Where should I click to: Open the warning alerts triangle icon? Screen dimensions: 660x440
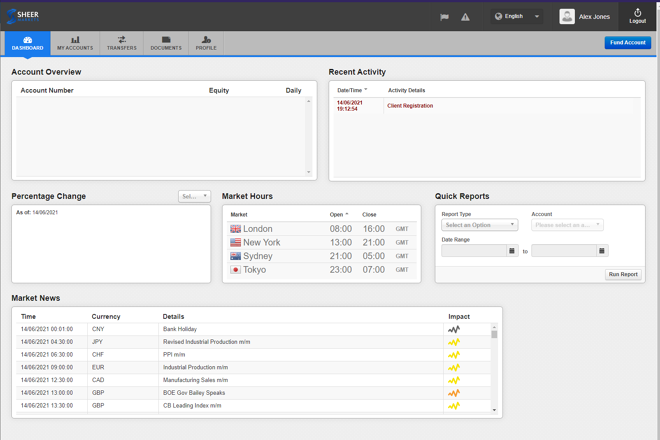point(465,17)
